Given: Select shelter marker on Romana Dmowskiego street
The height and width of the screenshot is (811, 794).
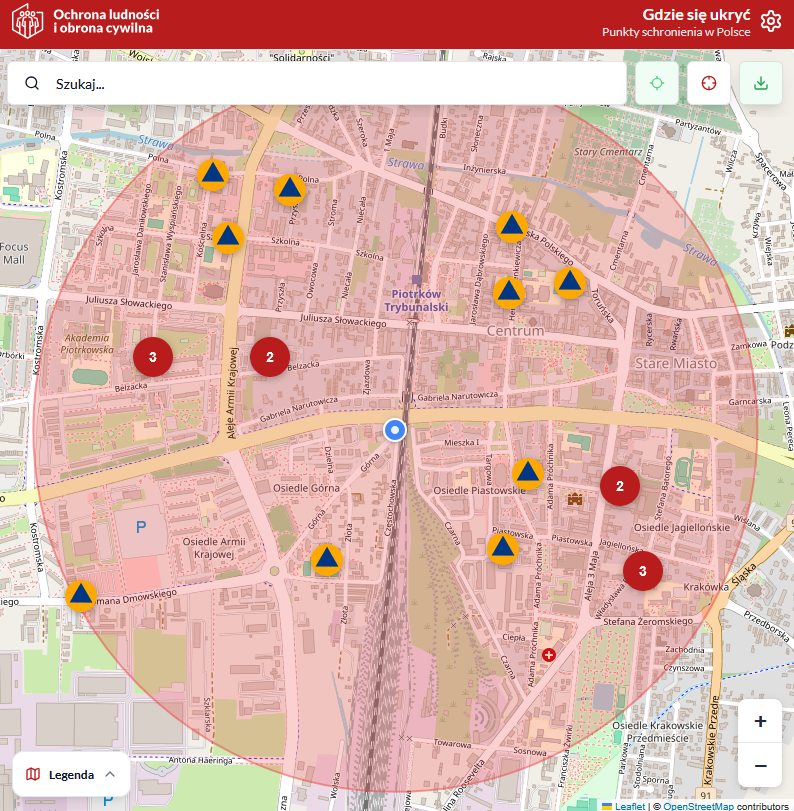Looking at the screenshot, I should [81, 595].
